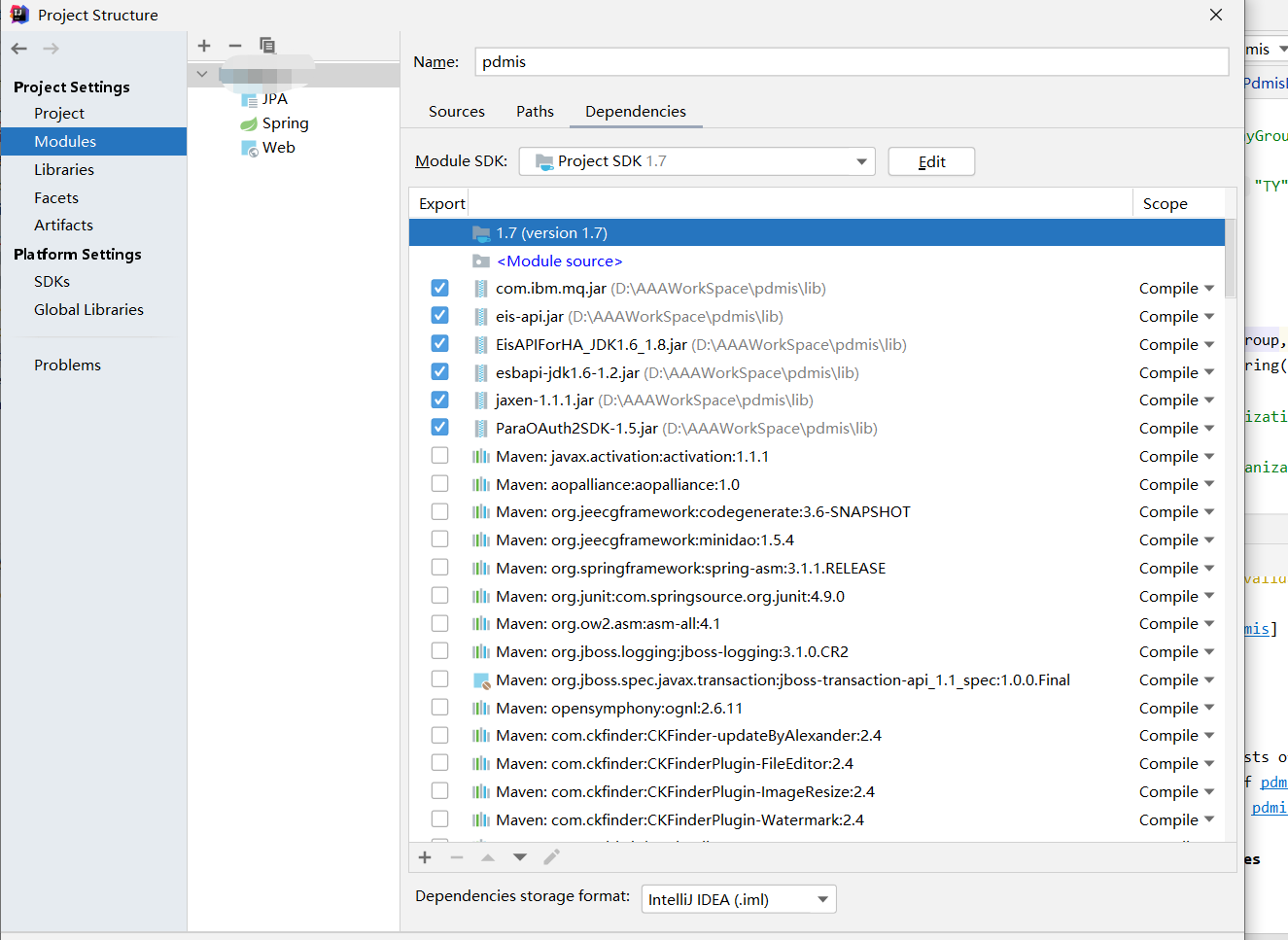Screen dimensions: 1288x940
Task: Add dependency with the bottom plus icon
Action: tap(425, 857)
